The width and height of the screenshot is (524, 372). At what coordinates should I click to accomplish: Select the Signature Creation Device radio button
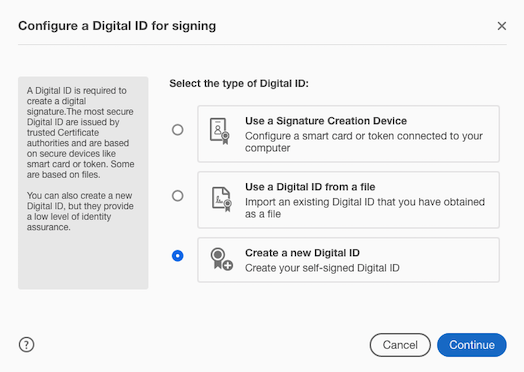[x=177, y=130]
